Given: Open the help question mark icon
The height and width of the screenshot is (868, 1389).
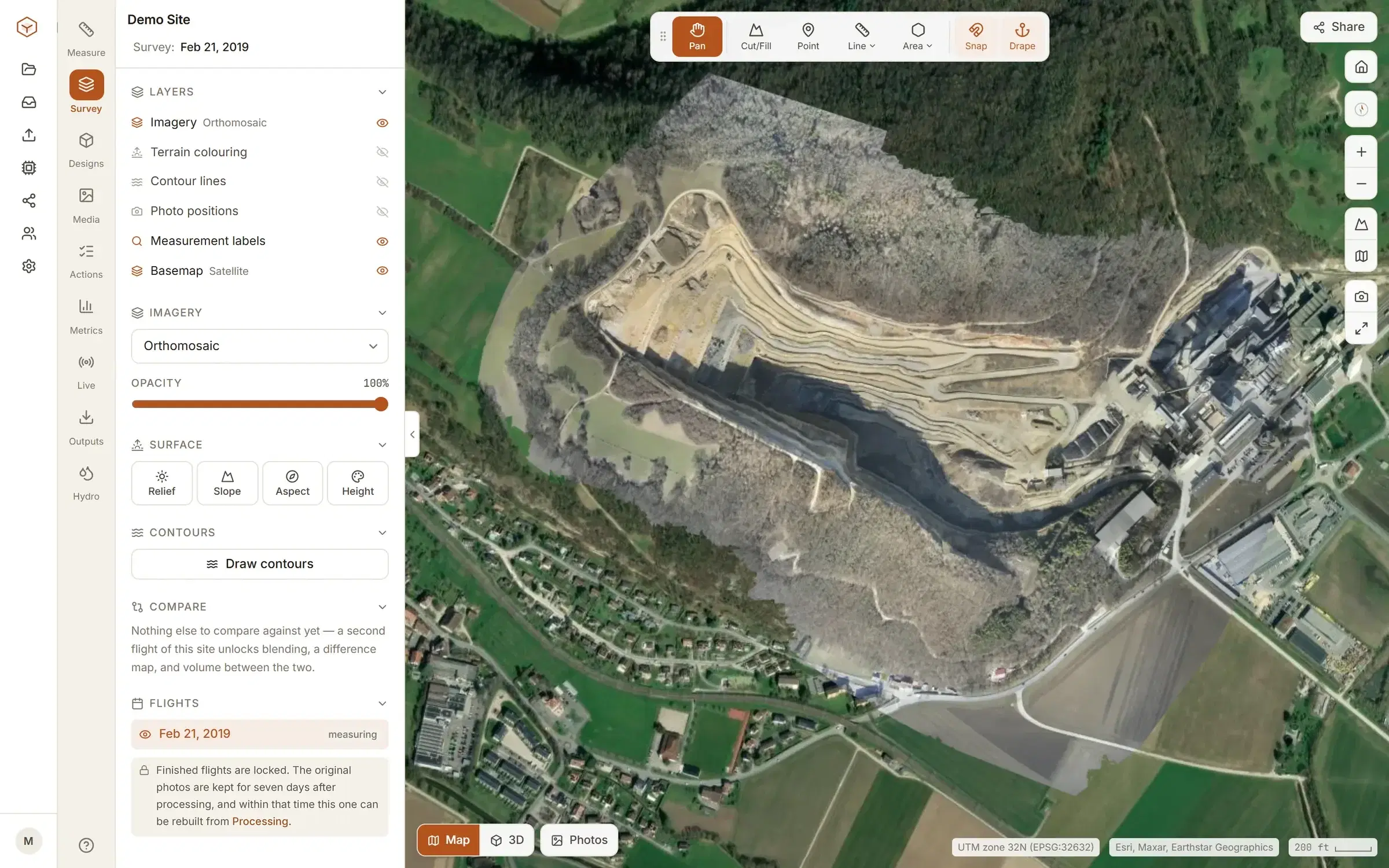Looking at the screenshot, I should tap(86, 845).
